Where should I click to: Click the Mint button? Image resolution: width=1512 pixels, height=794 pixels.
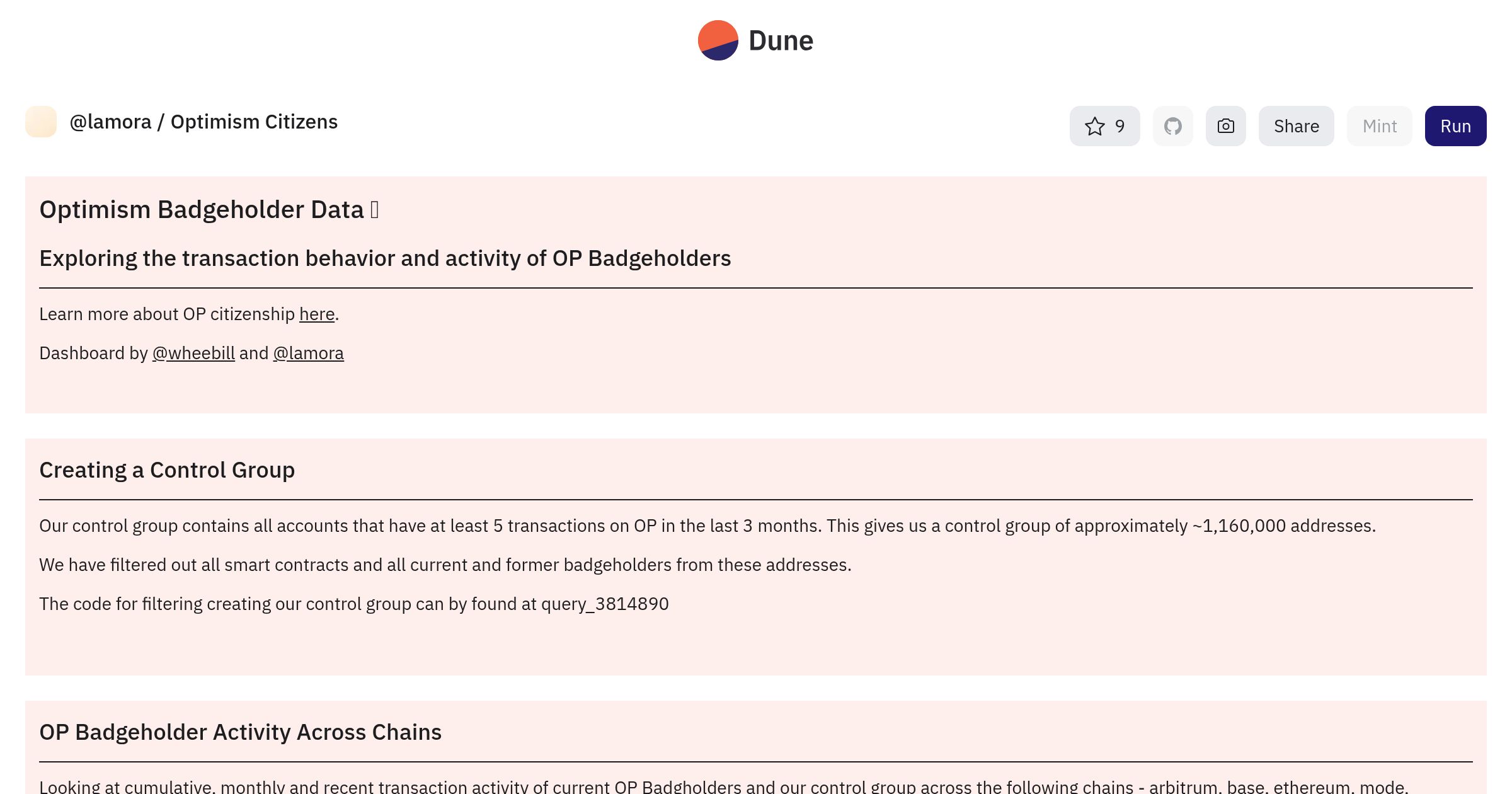tap(1379, 126)
